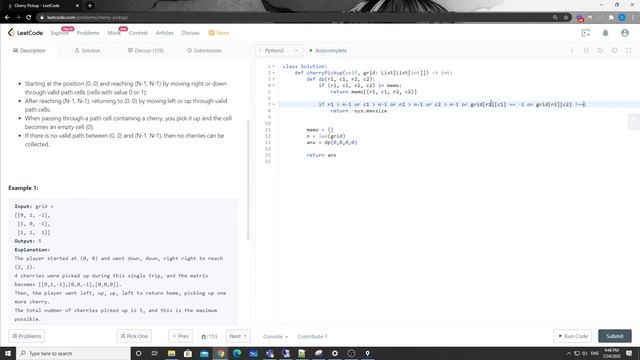Click the taskbar search box

[73, 353]
